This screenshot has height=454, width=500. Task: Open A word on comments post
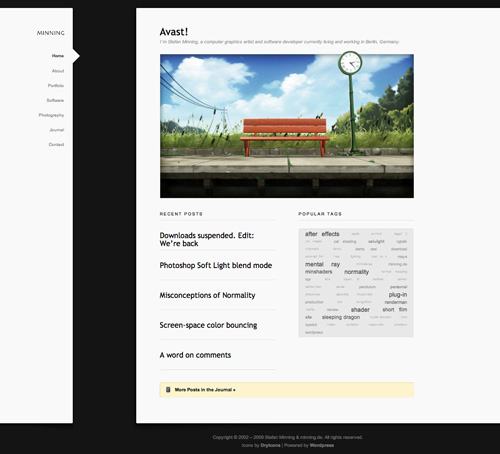click(195, 355)
